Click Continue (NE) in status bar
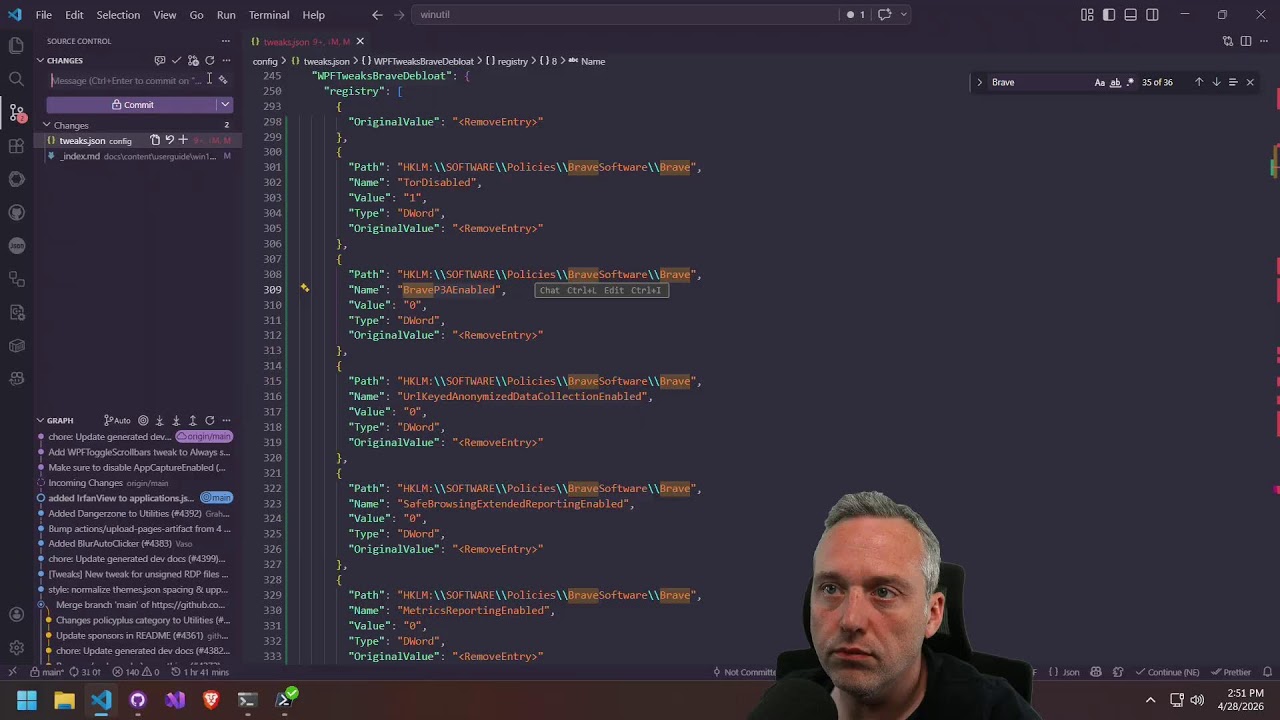This screenshot has width=1280, height=720. [x=1167, y=672]
